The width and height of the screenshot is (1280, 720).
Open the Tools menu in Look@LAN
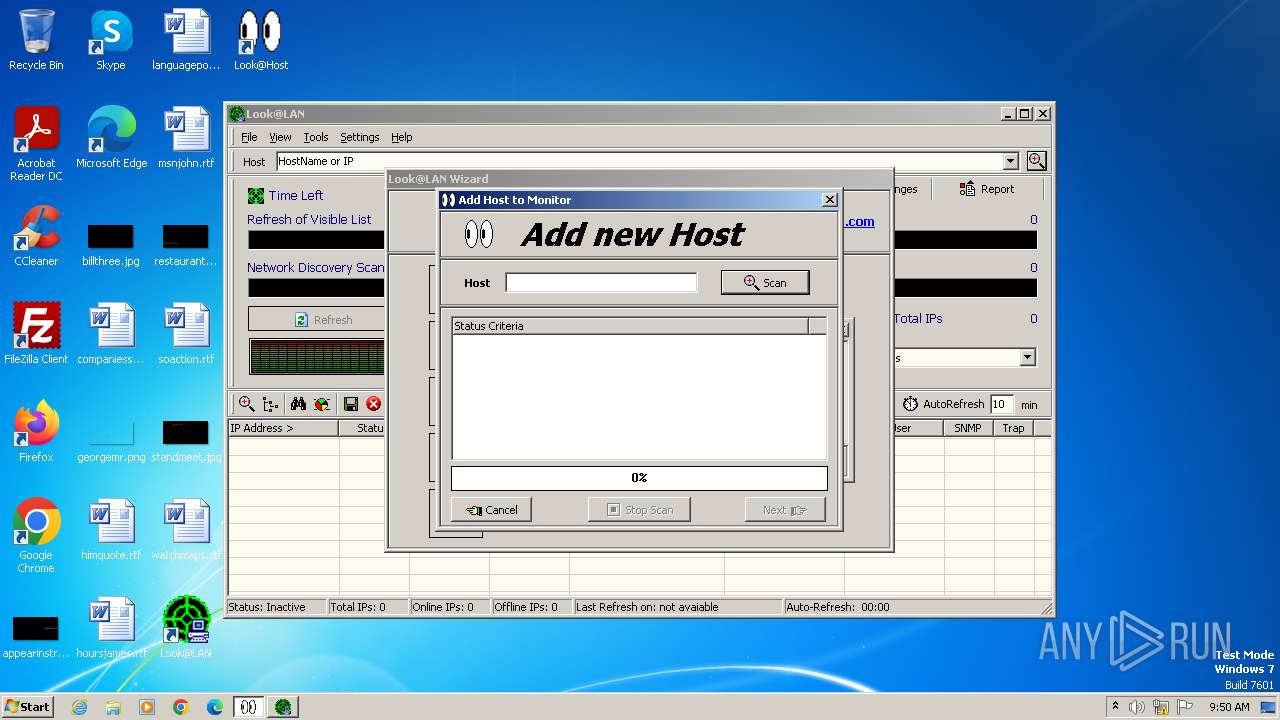(316, 137)
